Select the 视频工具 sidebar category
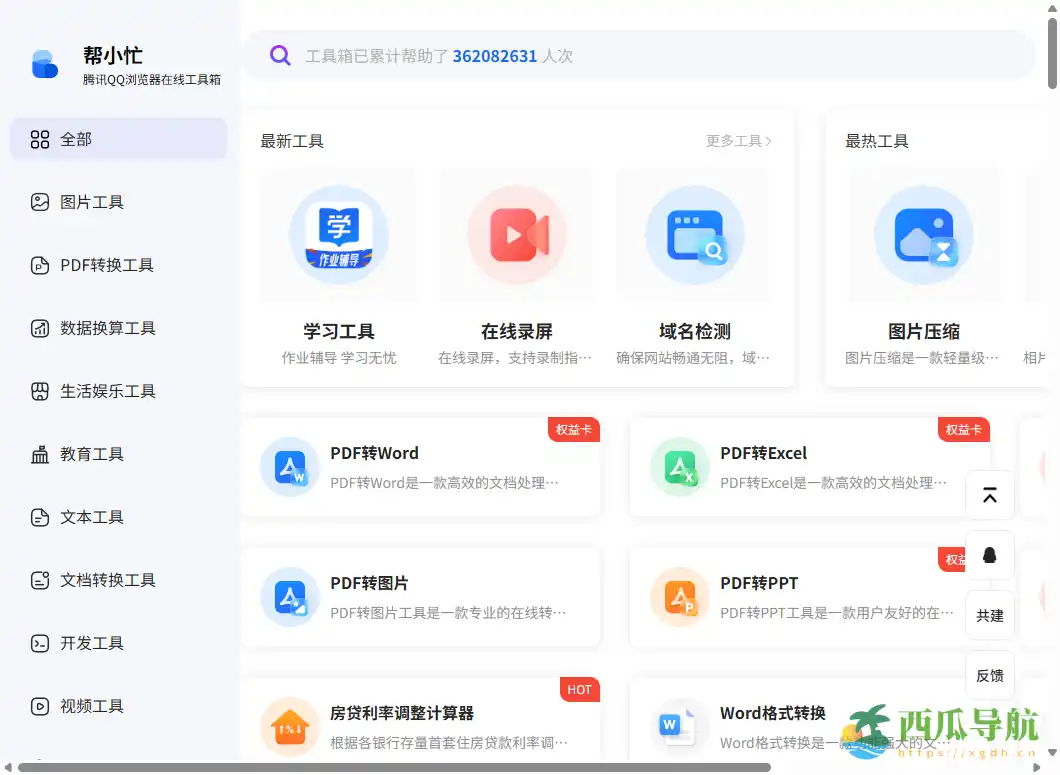This screenshot has width=1060, height=775. [90, 706]
